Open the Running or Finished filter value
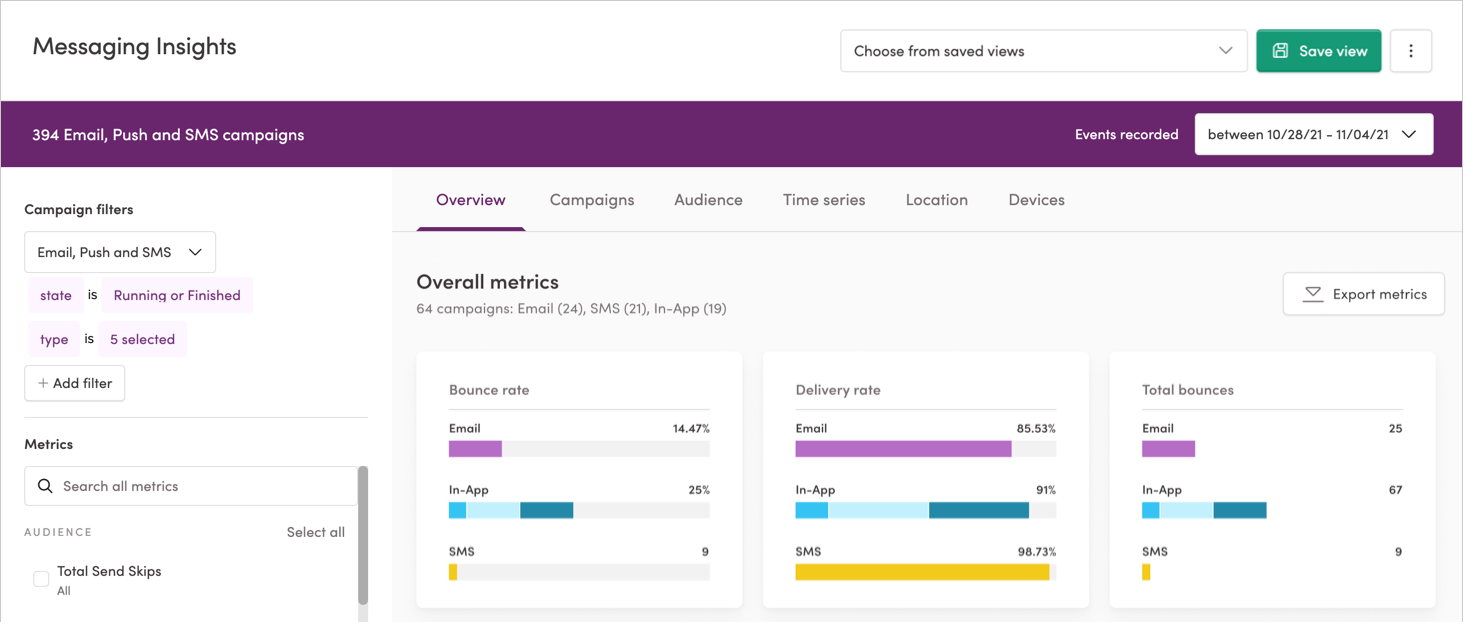 click(177, 295)
